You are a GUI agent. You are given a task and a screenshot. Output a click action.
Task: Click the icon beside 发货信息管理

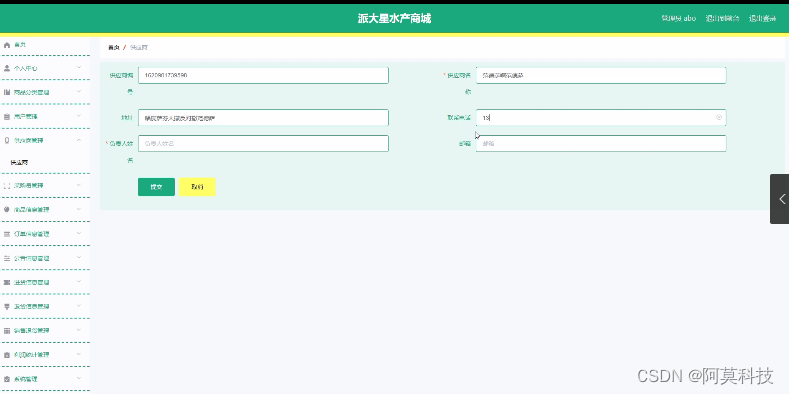[7, 306]
